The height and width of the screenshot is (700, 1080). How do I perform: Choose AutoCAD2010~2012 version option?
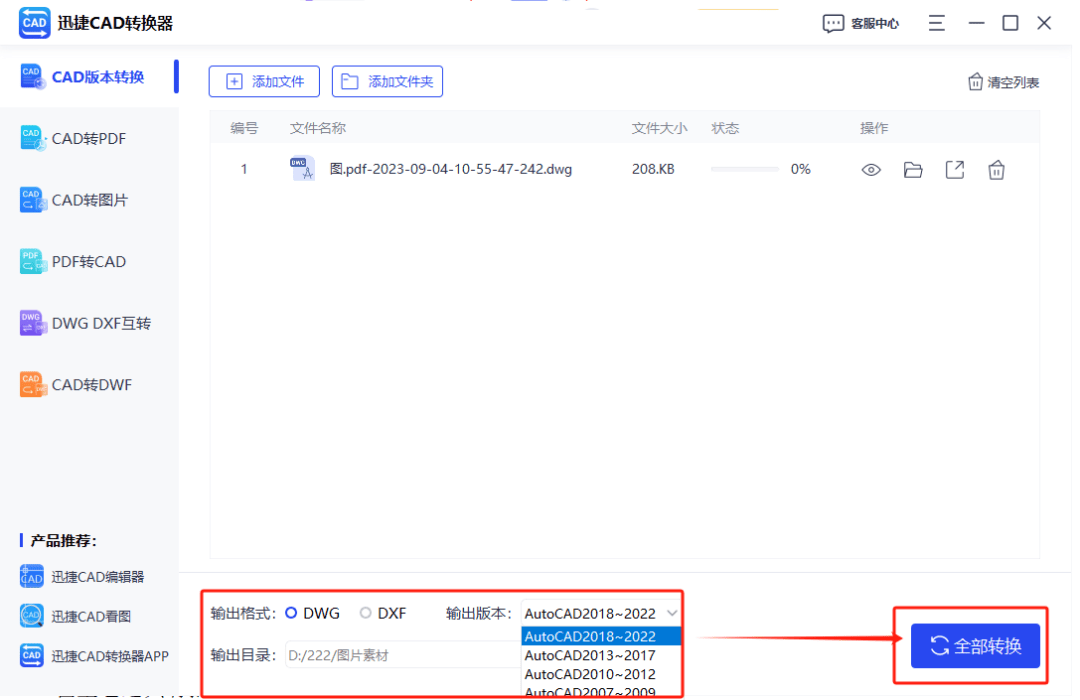click(601, 674)
